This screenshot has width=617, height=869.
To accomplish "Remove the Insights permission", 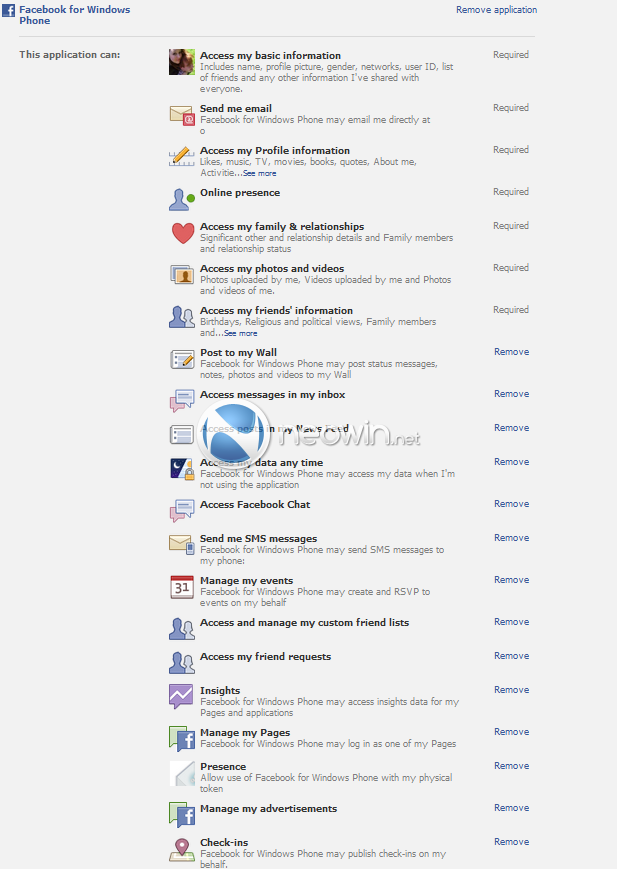I will (511, 689).
